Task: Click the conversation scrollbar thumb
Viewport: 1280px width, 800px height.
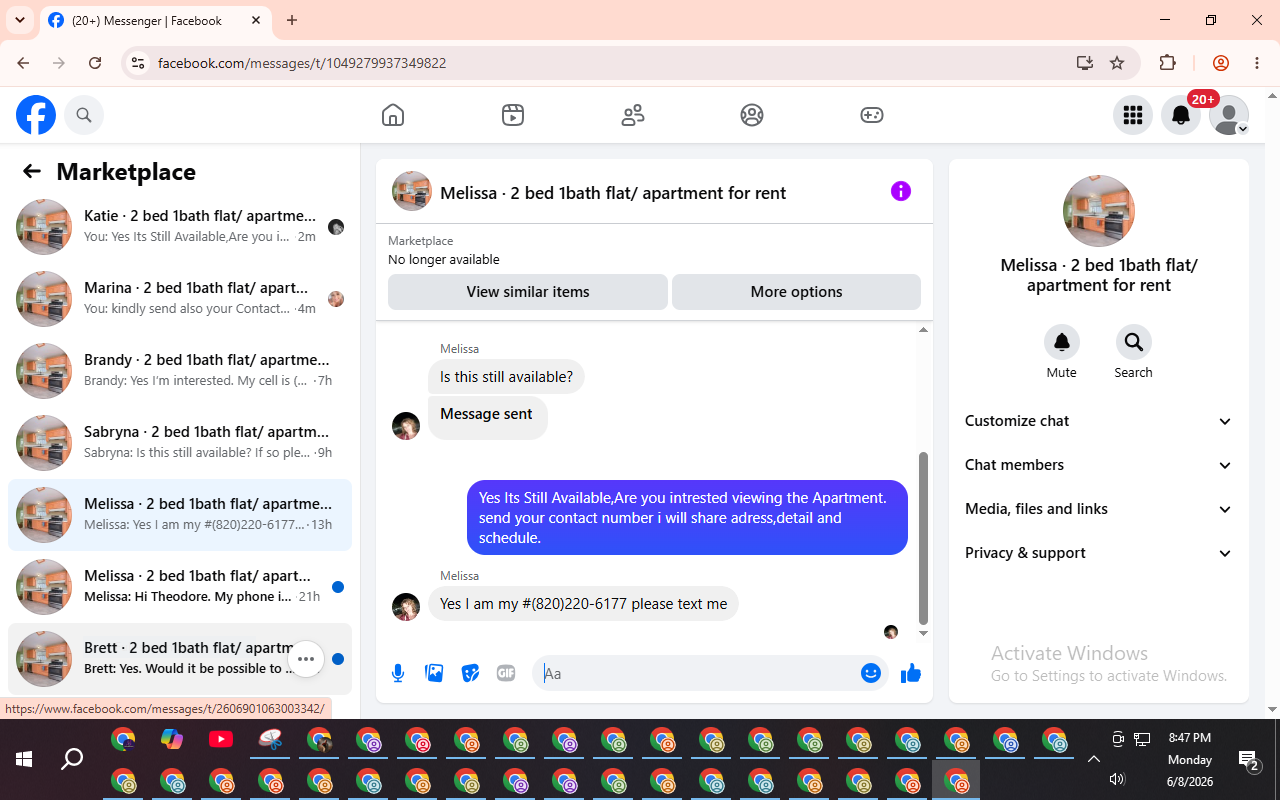Action: pyautogui.click(x=923, y=538)
